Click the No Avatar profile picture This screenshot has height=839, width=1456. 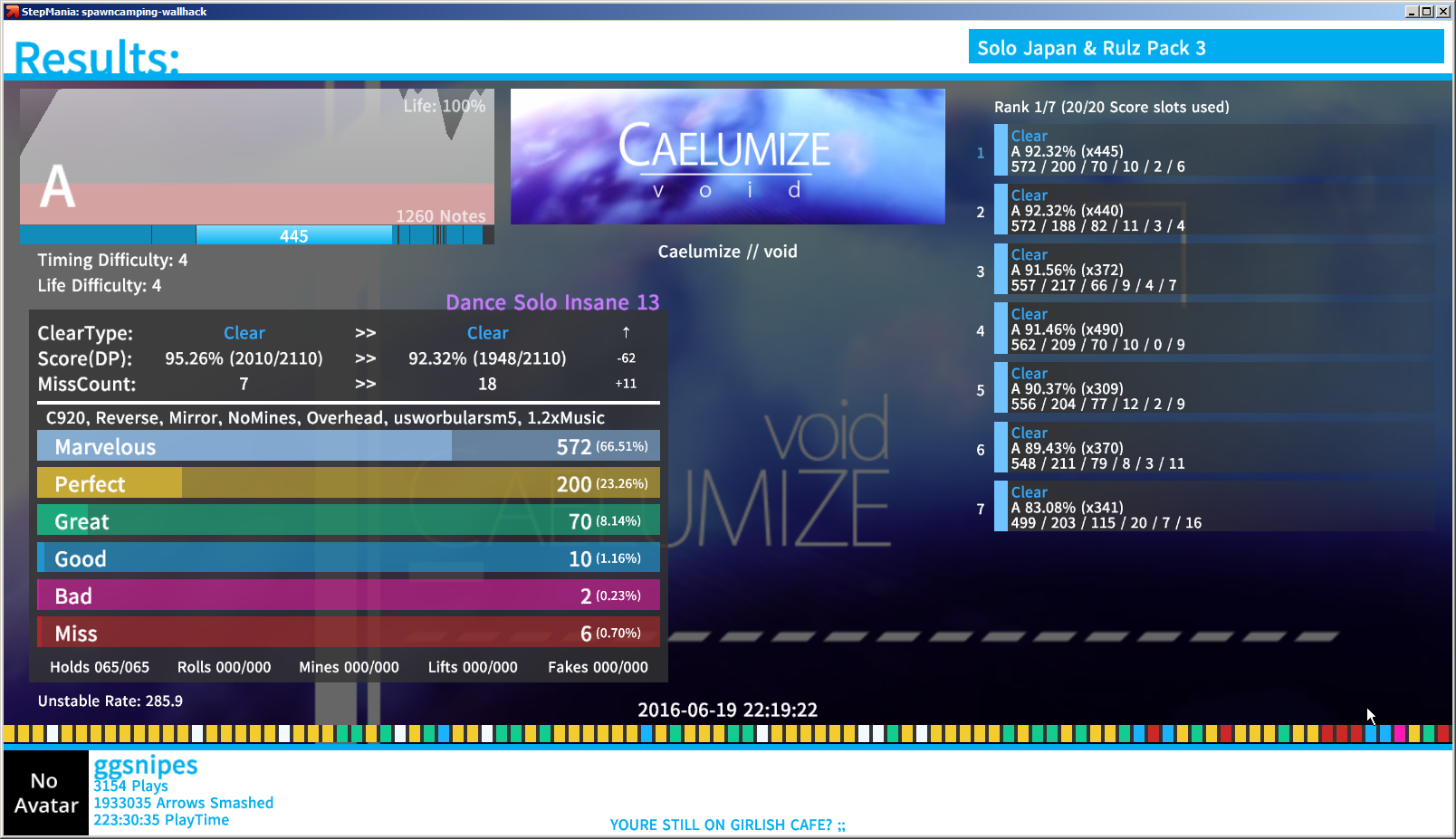45,793
